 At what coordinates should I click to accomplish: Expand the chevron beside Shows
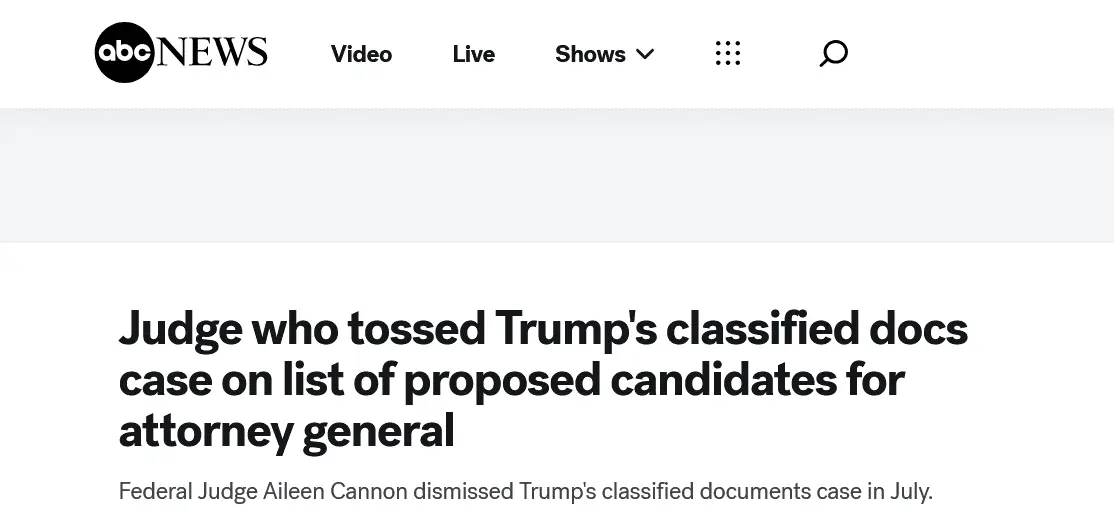pyautogui.click(x=645, y=54)
